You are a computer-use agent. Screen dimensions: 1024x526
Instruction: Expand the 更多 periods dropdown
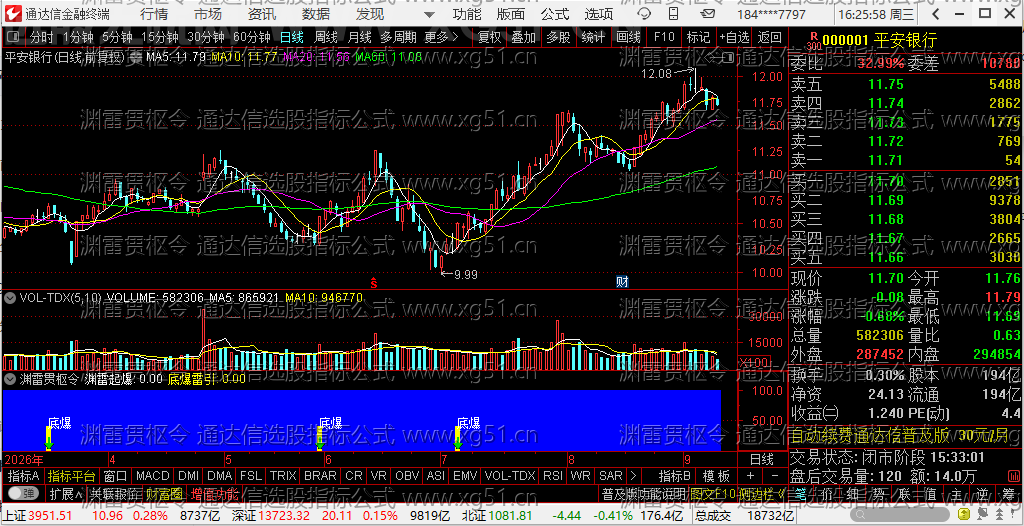pos(441,37)
